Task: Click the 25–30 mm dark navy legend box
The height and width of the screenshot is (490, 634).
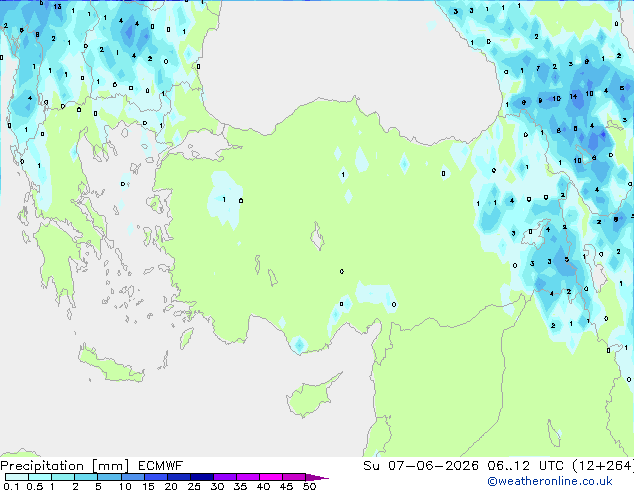Action: point(202,477)
